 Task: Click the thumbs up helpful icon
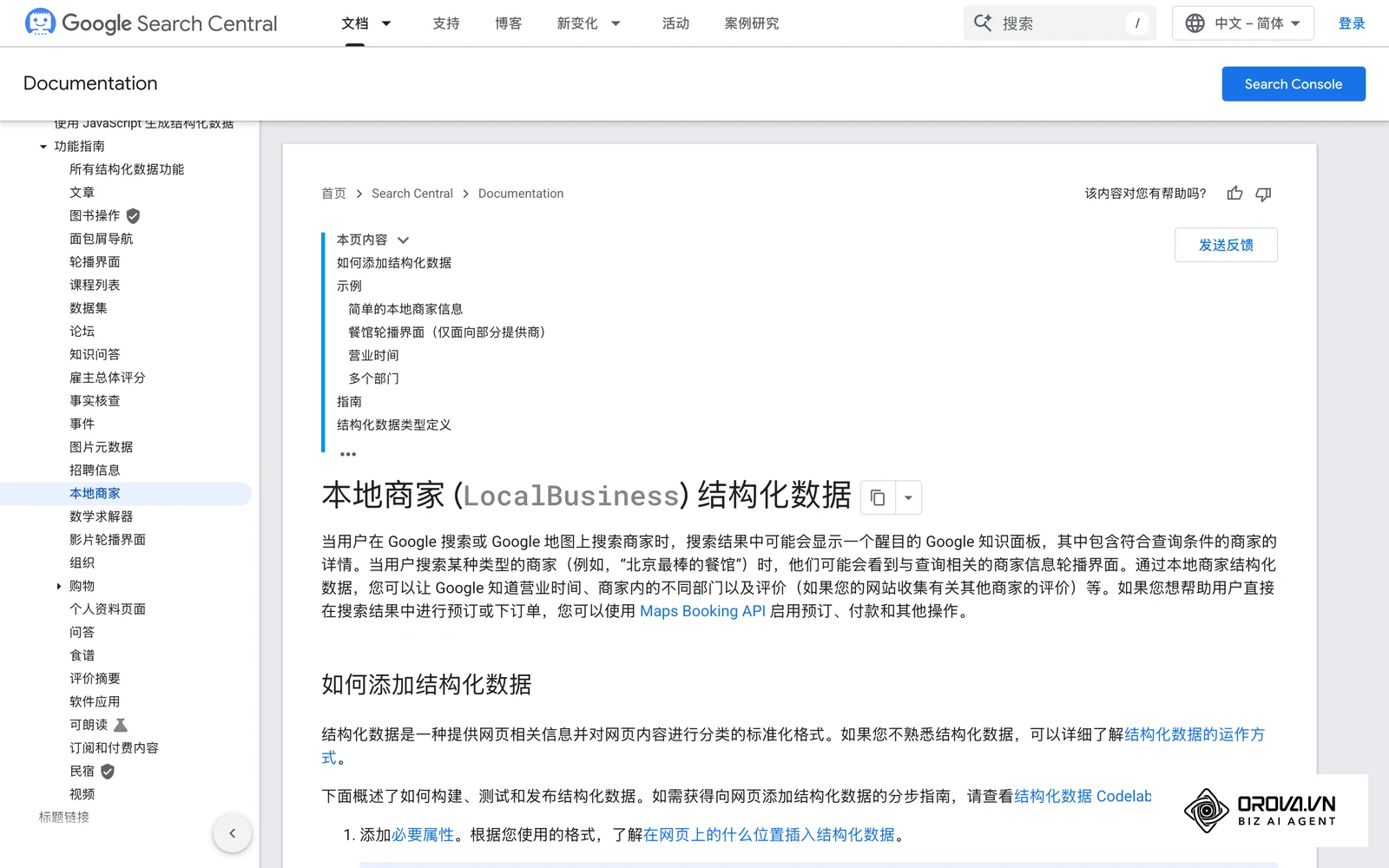coord(1234,194)
